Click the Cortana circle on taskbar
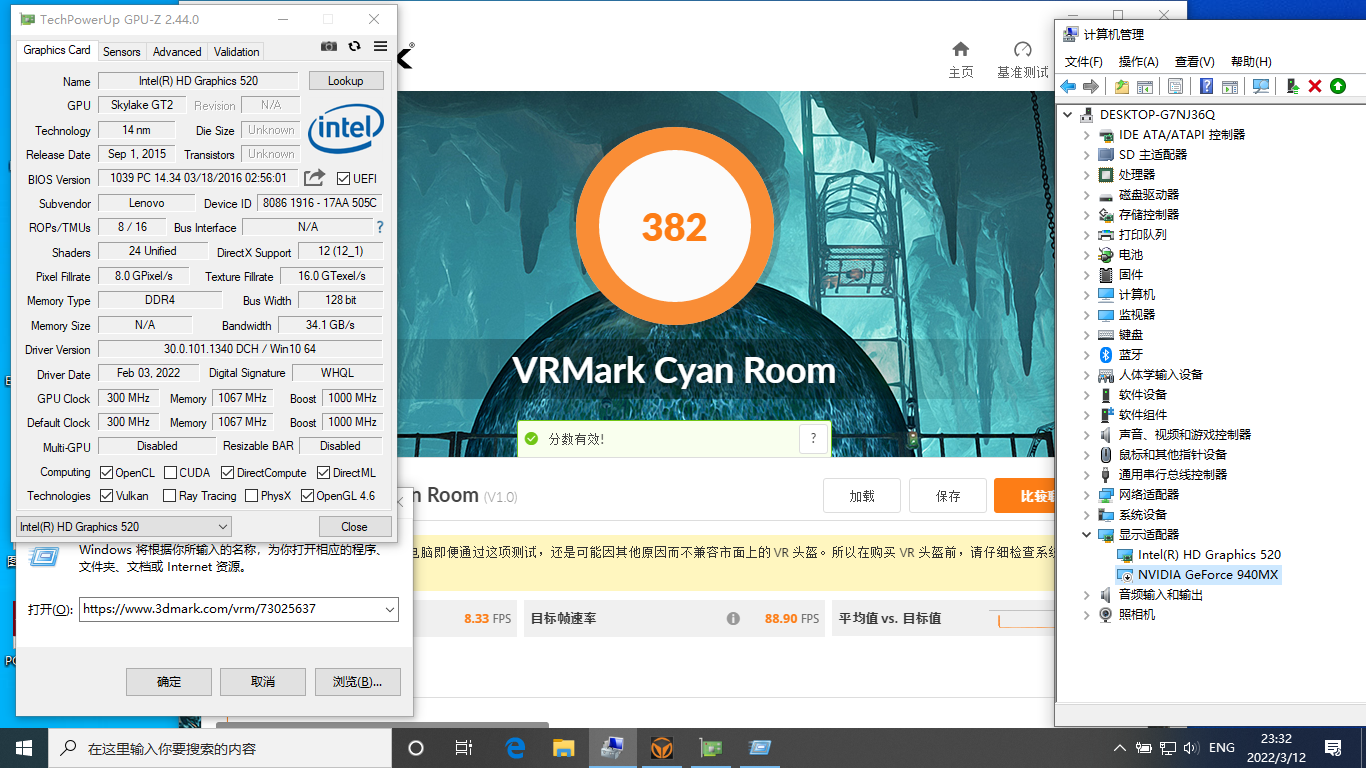Screen dimensions: 1366x768 click(416, 748)
